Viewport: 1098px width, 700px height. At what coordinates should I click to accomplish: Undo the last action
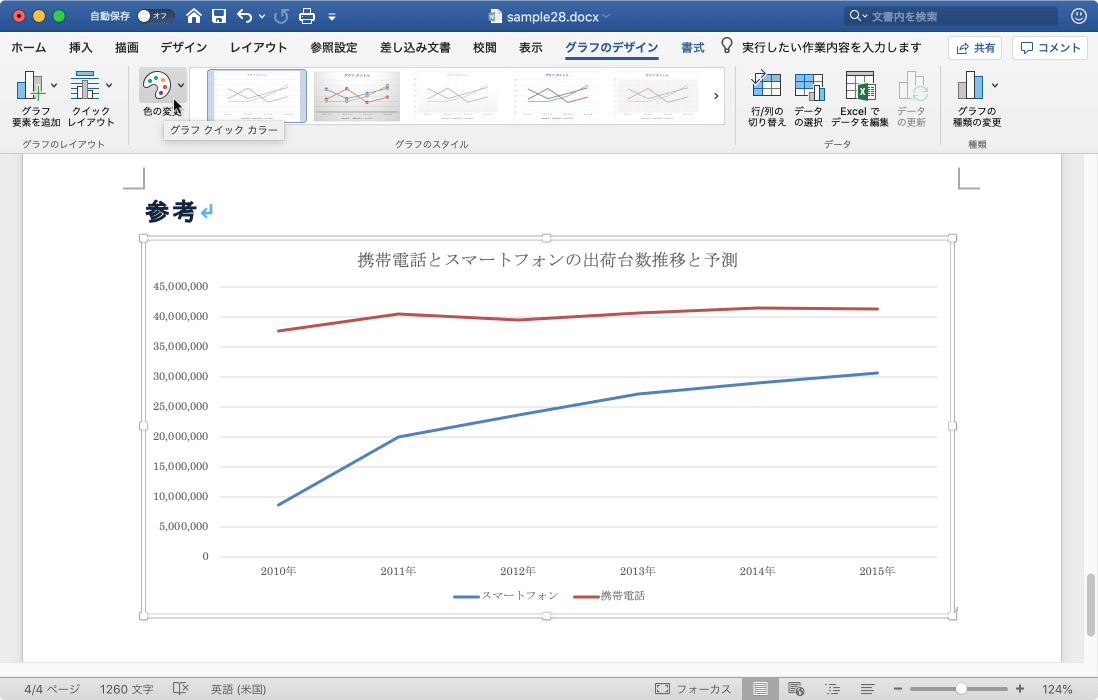(x=244, y=16)
